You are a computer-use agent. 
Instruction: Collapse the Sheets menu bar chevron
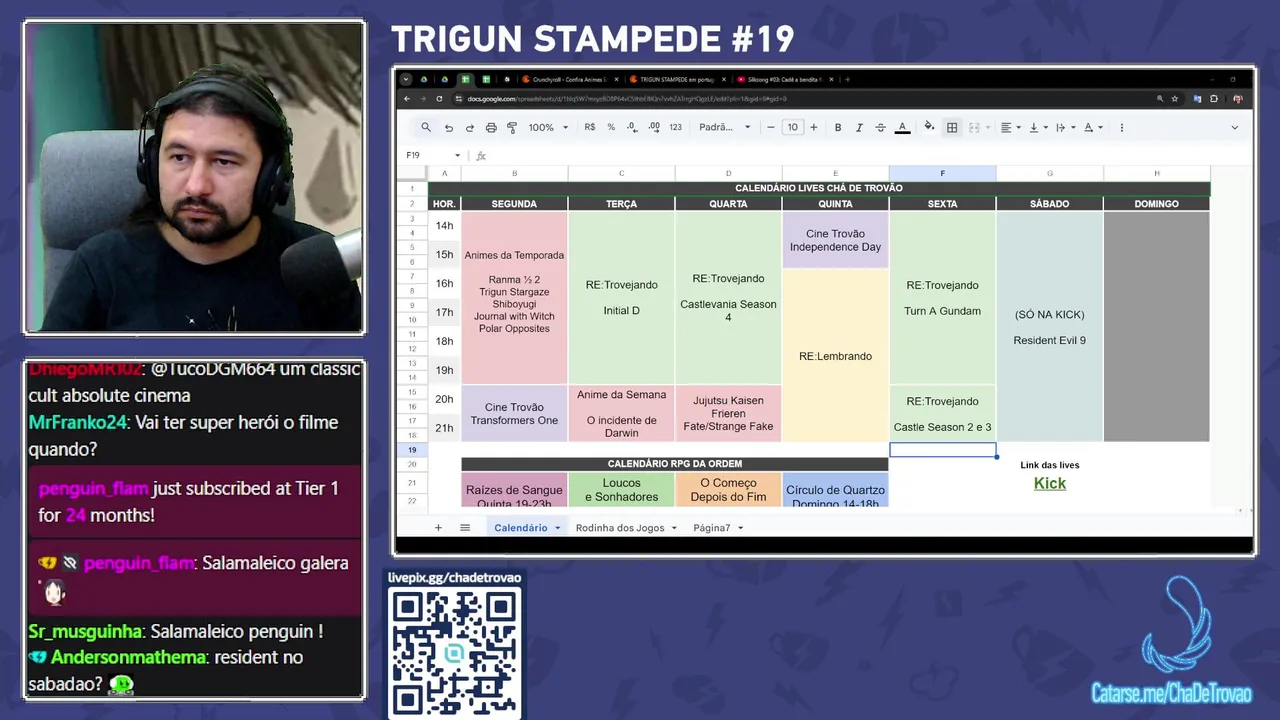click(x=1234, y=127)
